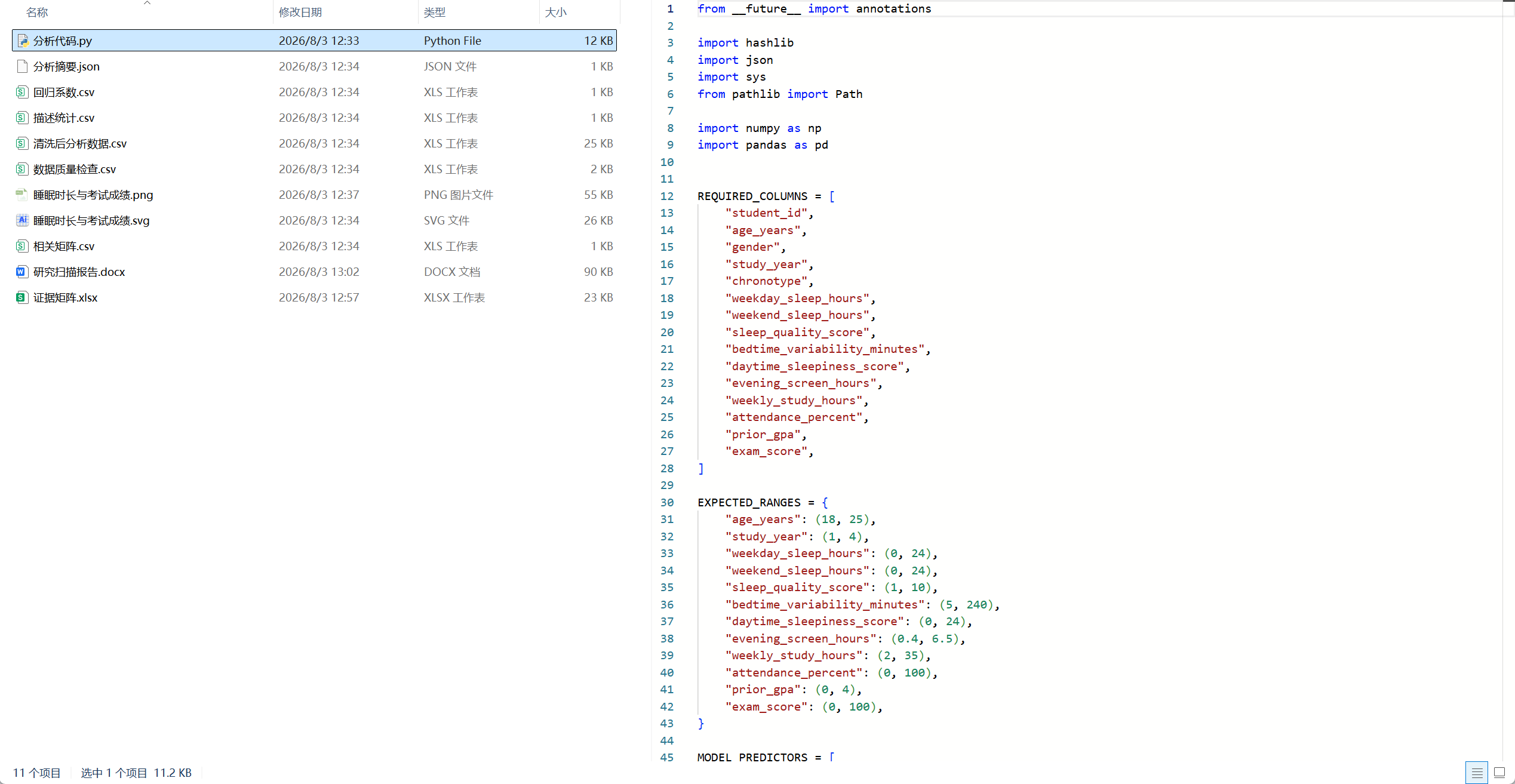Click the PNG image icon of 睡眠时长与考试成绩.png
The height and width of the screenshot is (784, 1515).
point(22,195)
